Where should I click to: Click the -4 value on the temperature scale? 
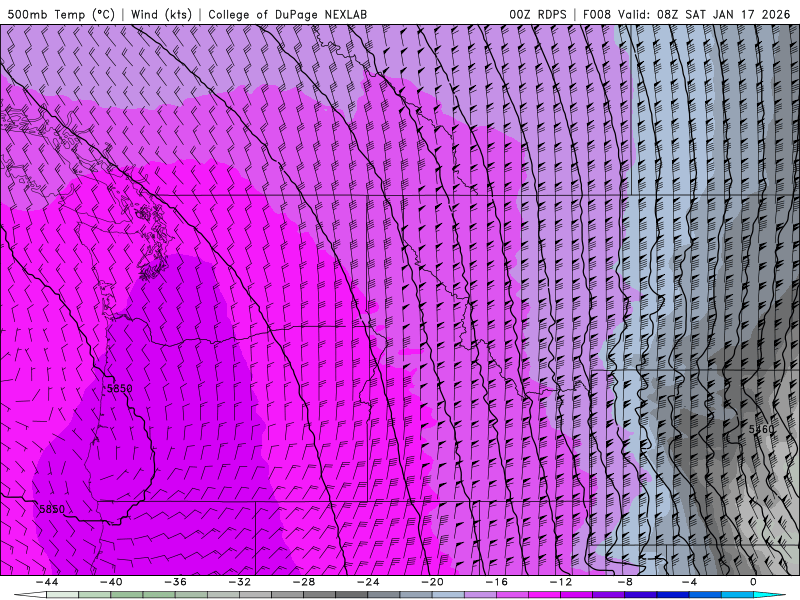pyautogui.click(x=690, y=582)
